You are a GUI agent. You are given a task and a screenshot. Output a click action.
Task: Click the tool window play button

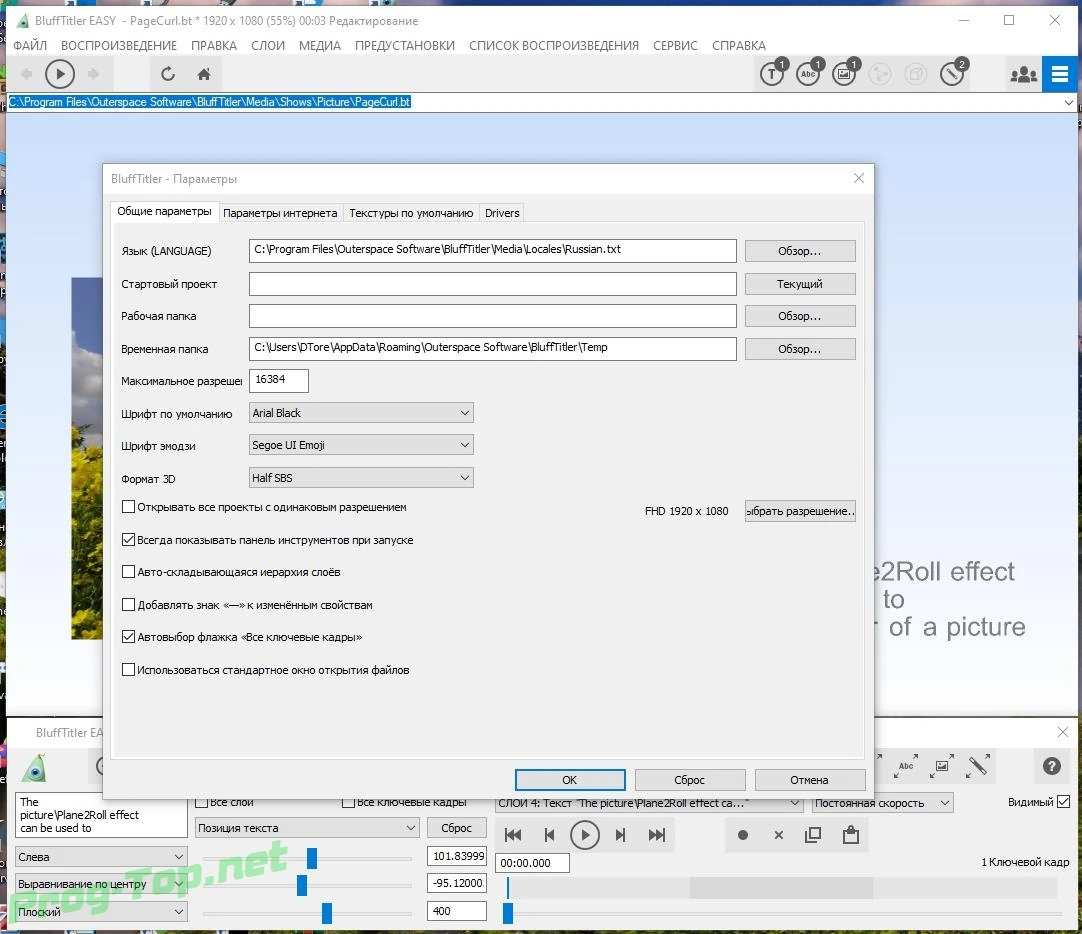[584, 835]
